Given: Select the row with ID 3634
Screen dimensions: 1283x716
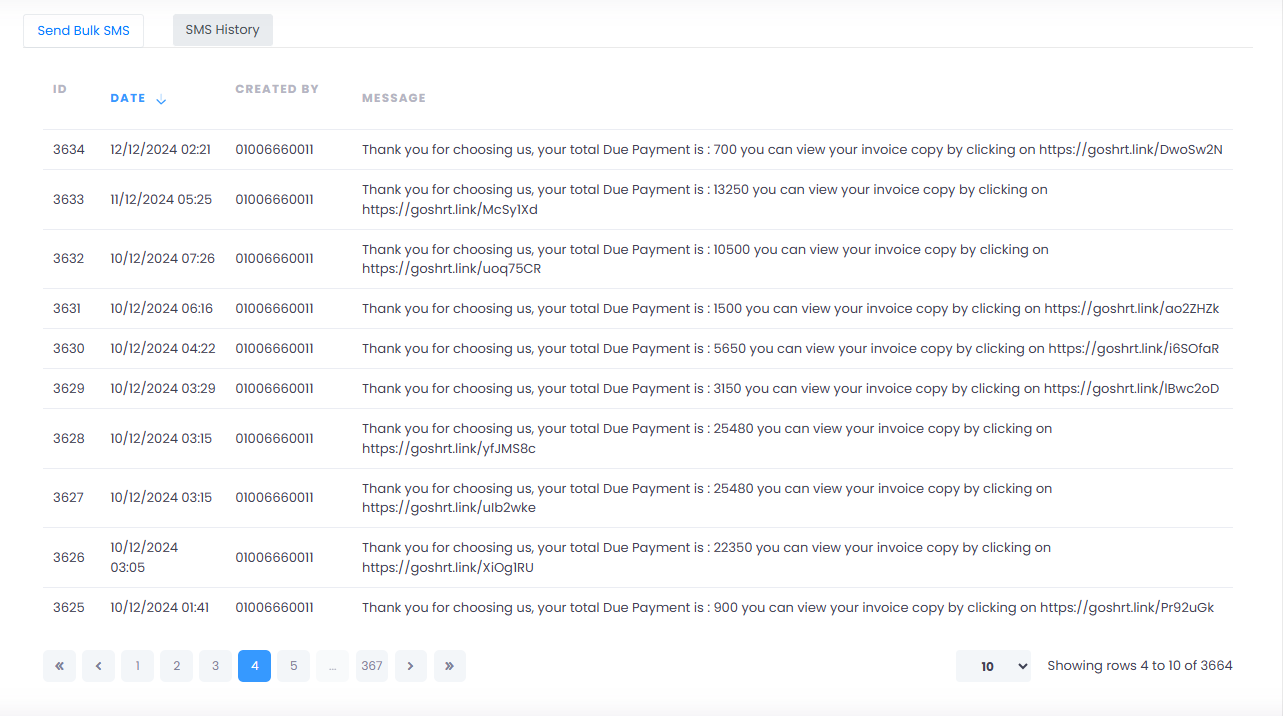Looking at the screenshot, I should (69, 150).
